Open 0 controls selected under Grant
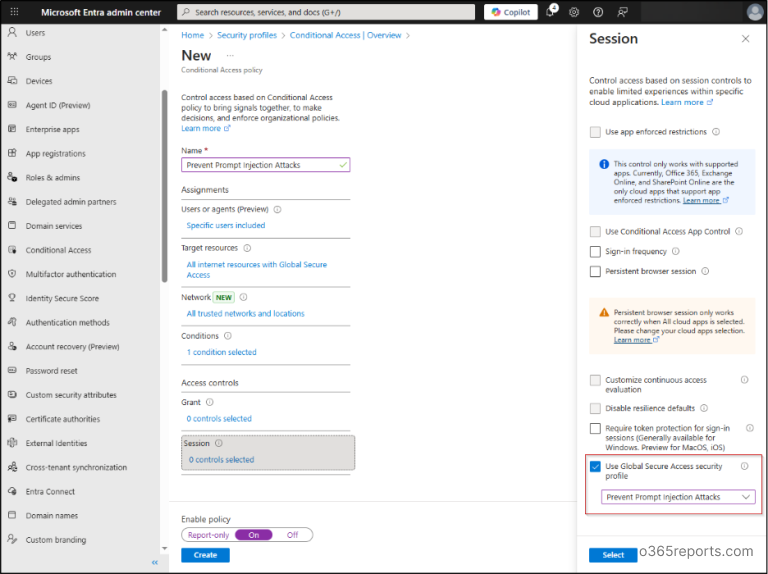768x574 pixels. coord(219,419)
